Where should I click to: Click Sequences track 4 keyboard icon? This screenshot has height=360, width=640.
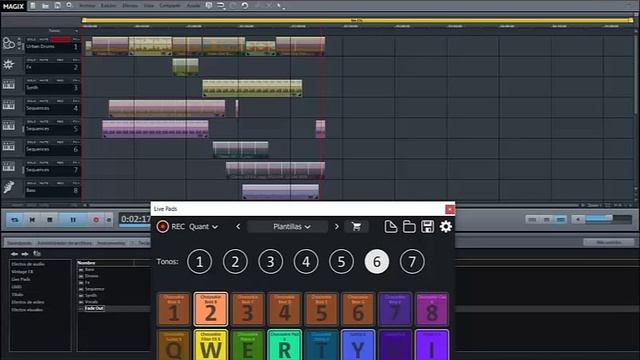(9, 105)
